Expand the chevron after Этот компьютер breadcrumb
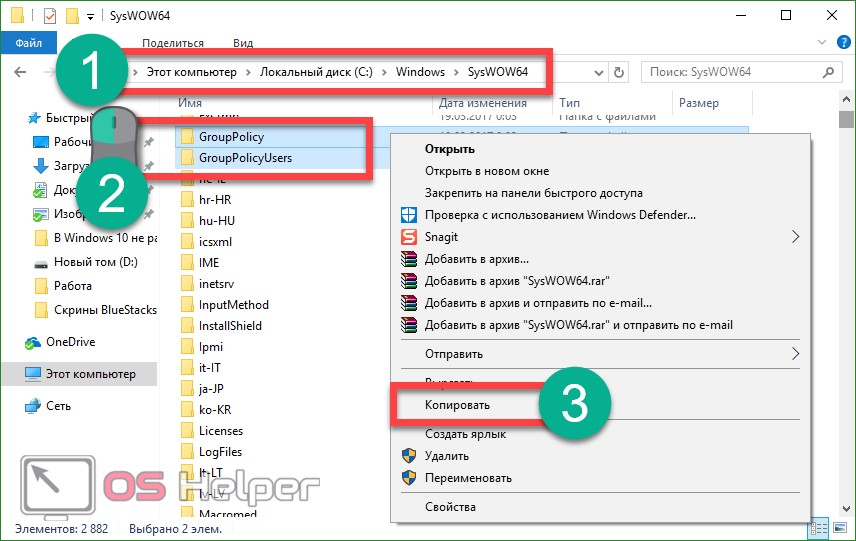Viewport: 856px width, 541px height. 248,73
